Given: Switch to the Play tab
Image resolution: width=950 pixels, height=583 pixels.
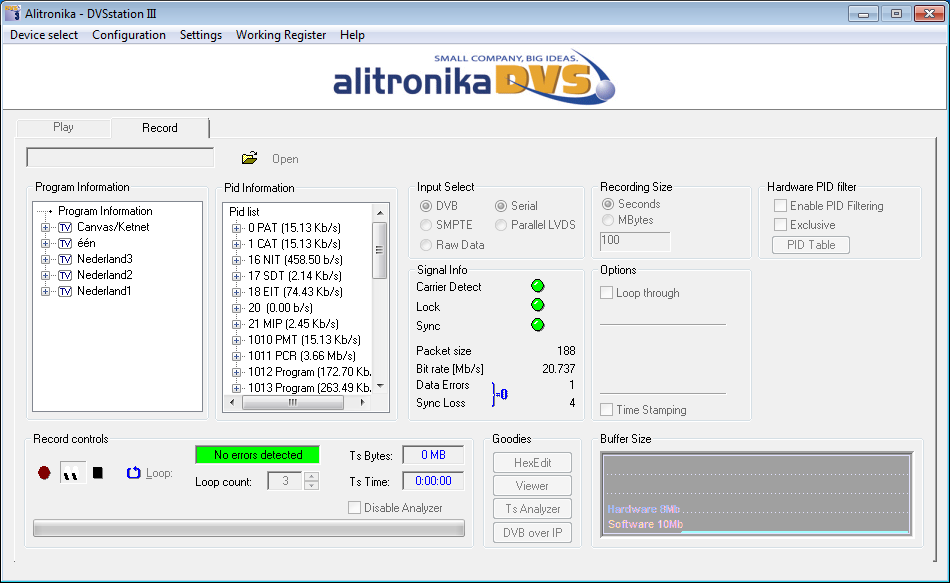Looking at the screenshot, I should pos(63,127).
